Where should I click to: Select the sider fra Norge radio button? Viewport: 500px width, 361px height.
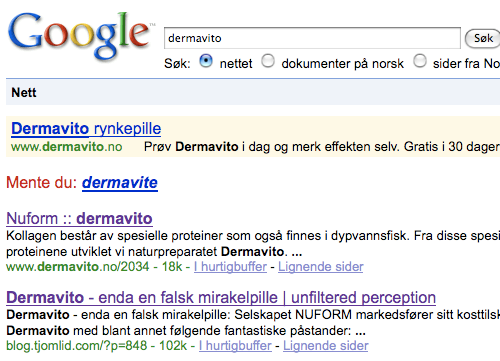click(420, 61)
